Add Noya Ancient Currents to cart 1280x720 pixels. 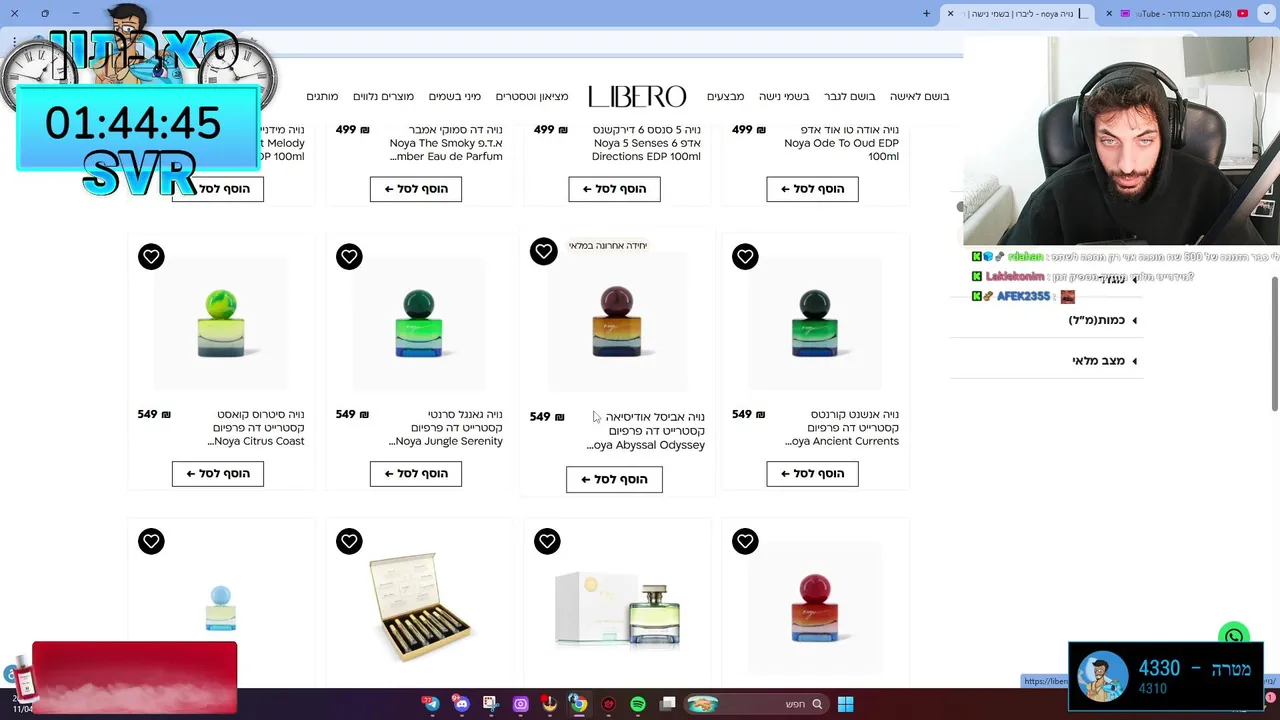coord(812,473)
